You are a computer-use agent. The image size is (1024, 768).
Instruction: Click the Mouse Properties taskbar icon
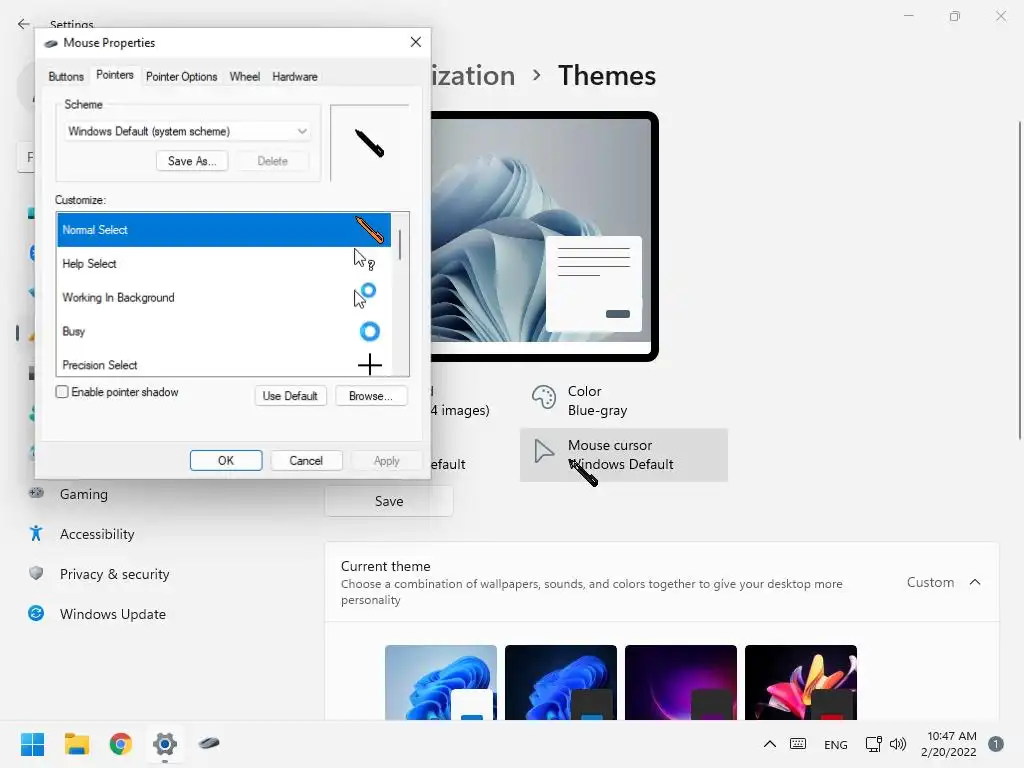[x=209, y=743]
